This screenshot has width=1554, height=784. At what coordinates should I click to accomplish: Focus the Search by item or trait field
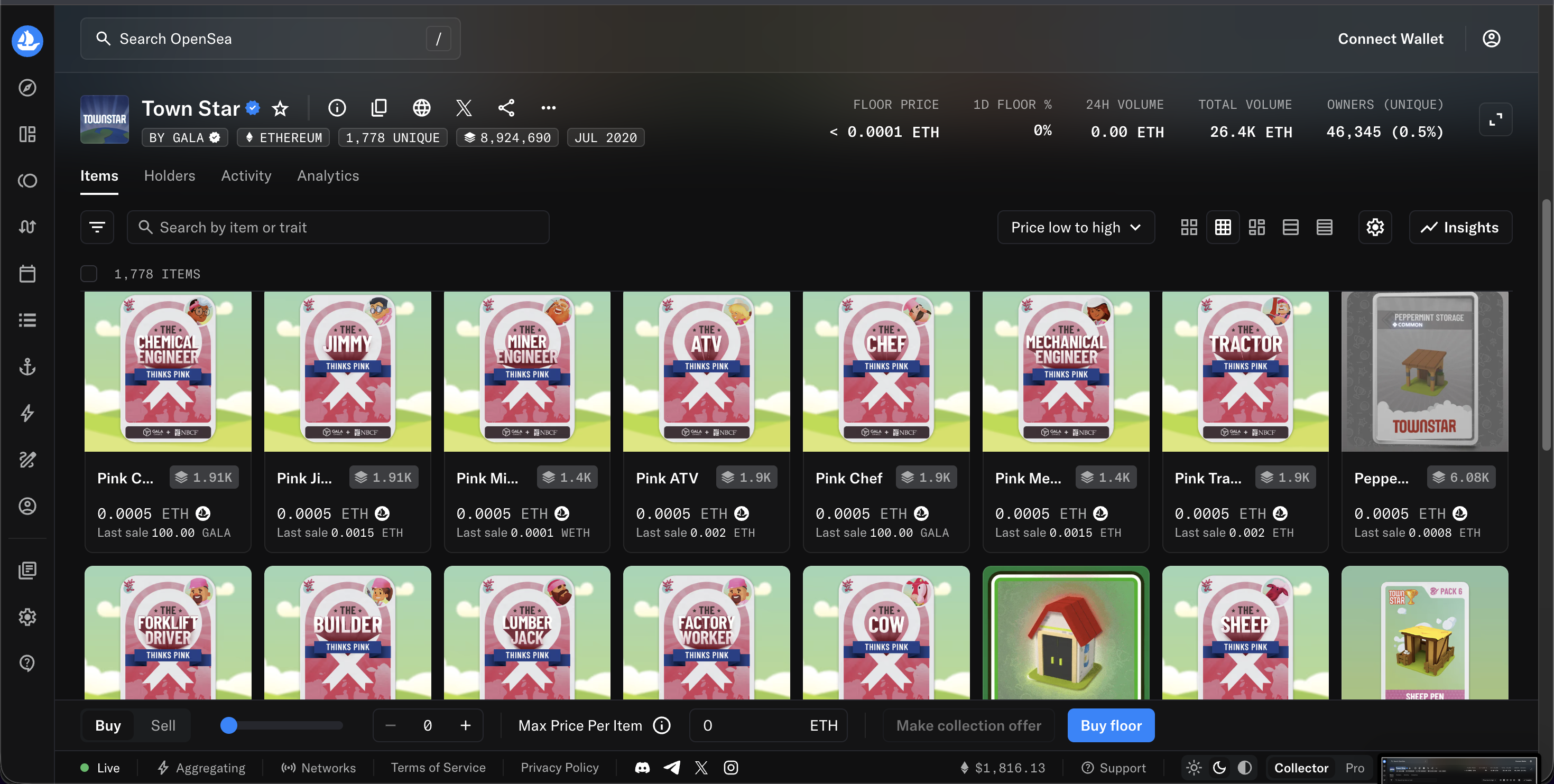[x=338, y=227]
